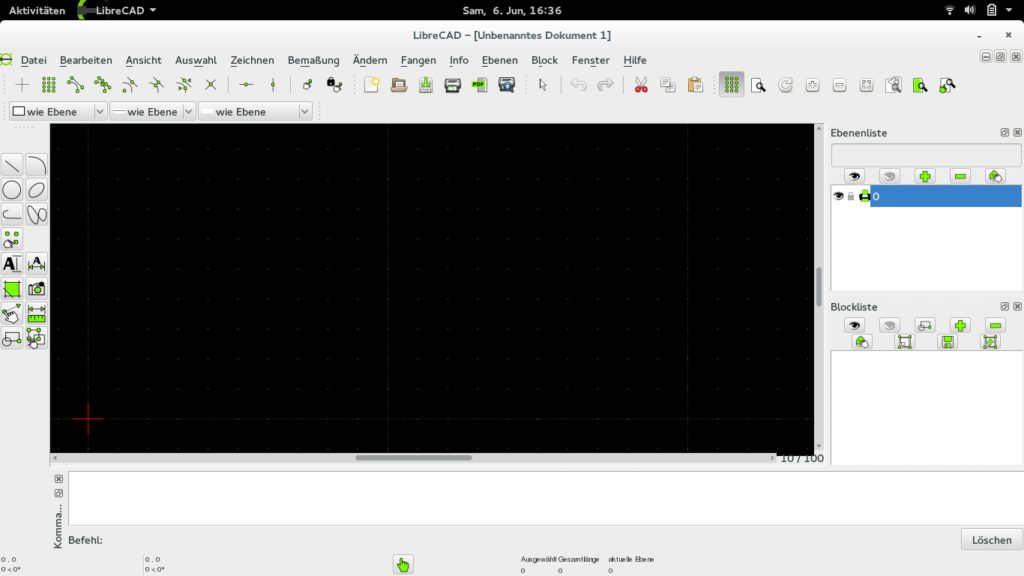Open the line type 'wie Ebene' dropdown
This screenshot has height=576, width=1024.
(x=255, y=112)
